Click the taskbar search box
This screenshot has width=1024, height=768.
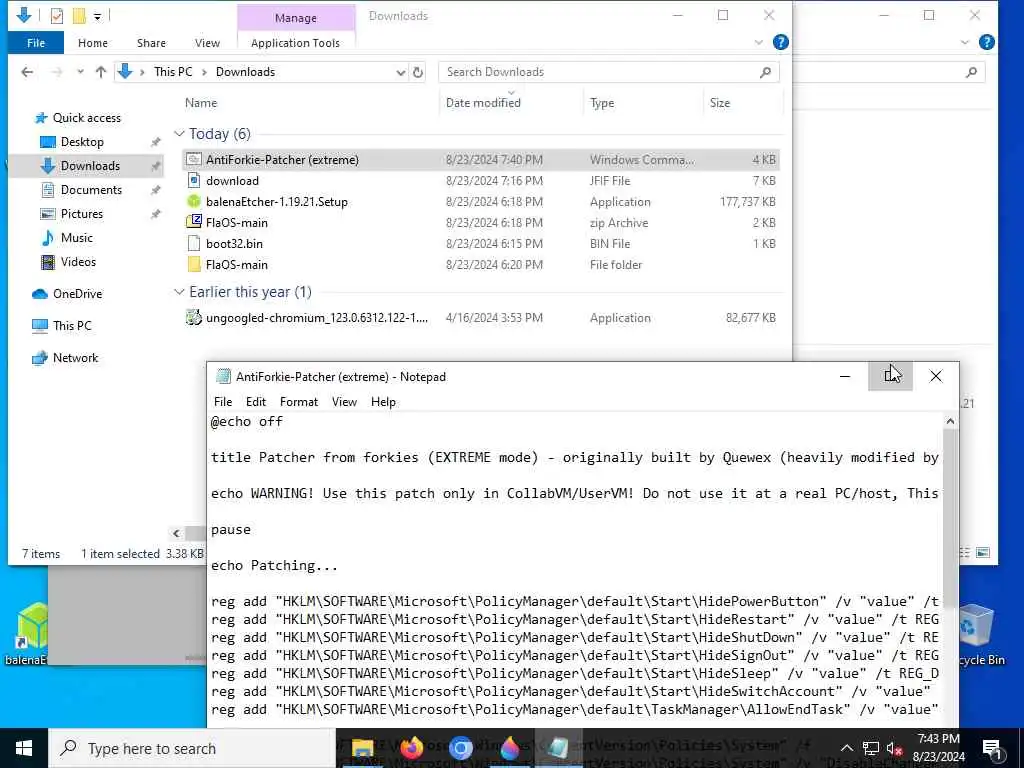pos(192,748)
